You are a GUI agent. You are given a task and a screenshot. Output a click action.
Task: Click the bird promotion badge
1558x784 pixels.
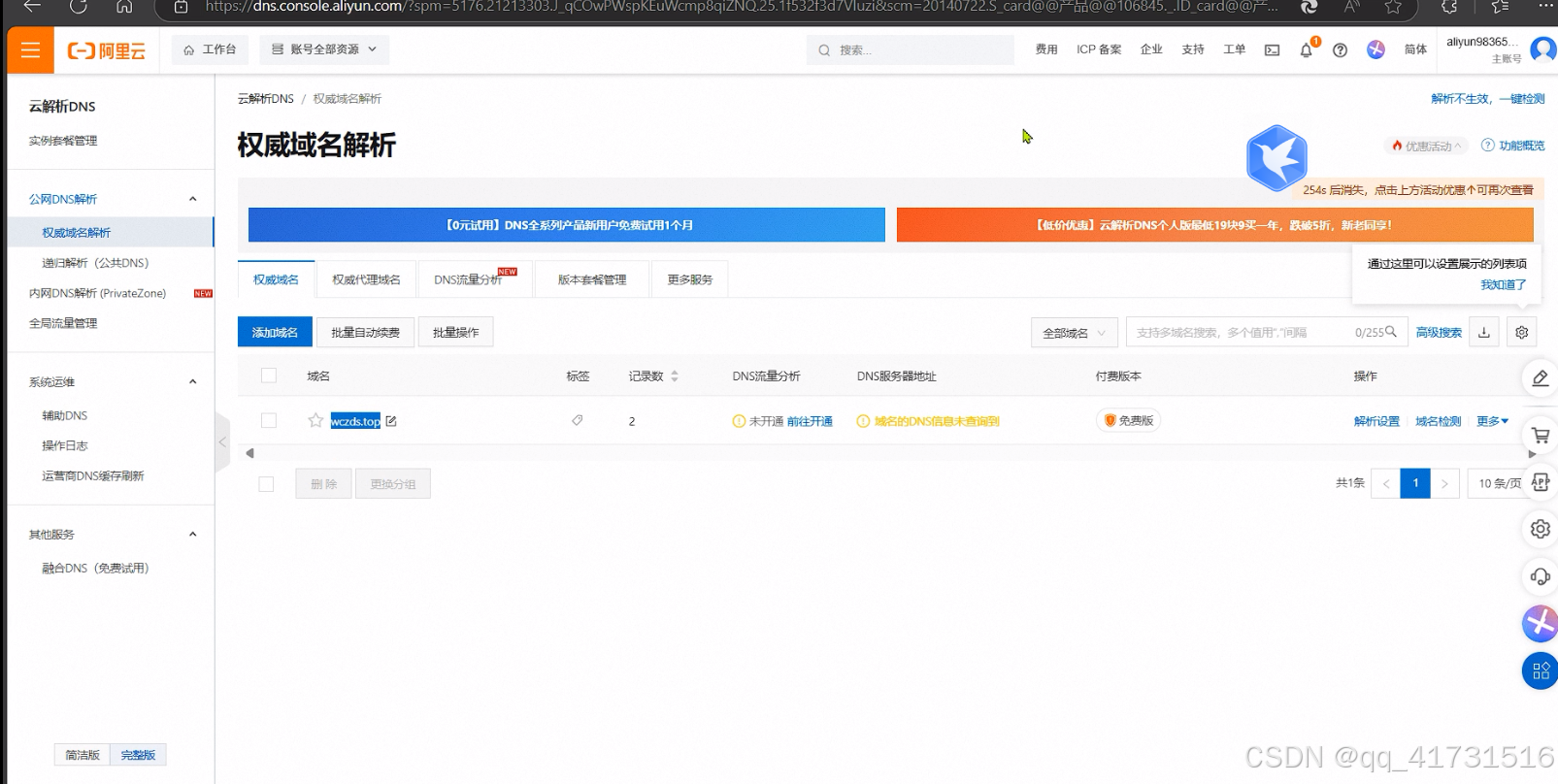point(1276,158)
